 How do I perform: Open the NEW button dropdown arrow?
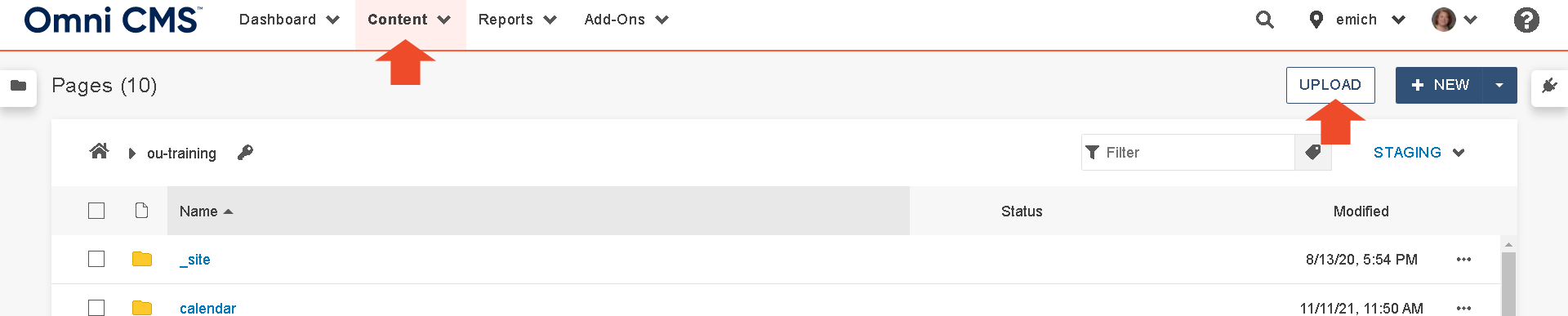pyautogui.click(x=1499, y=85)
